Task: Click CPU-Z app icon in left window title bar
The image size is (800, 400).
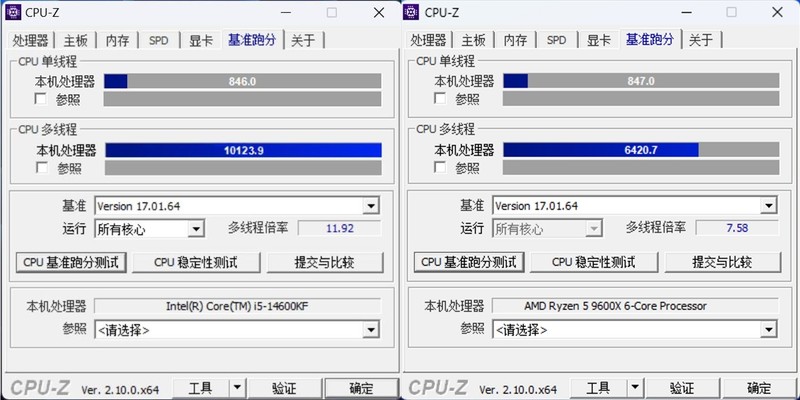Action: point(13,12)
